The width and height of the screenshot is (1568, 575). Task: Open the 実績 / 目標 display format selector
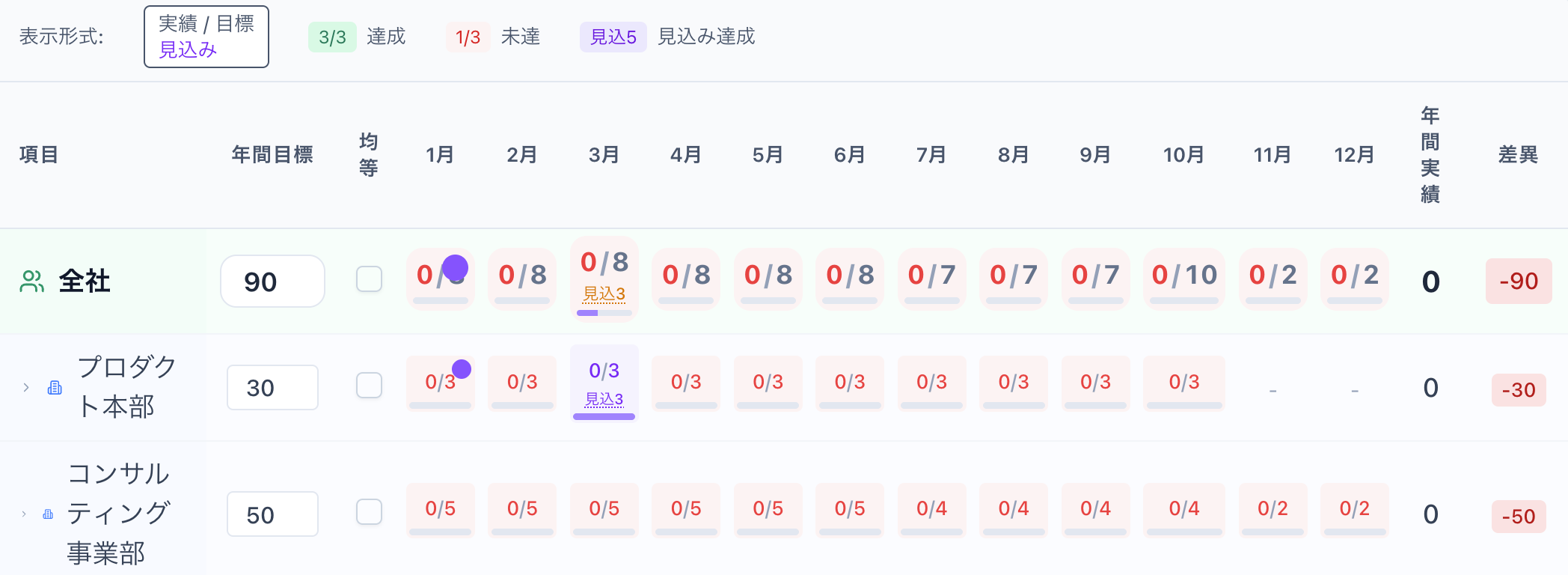(206, 37)
